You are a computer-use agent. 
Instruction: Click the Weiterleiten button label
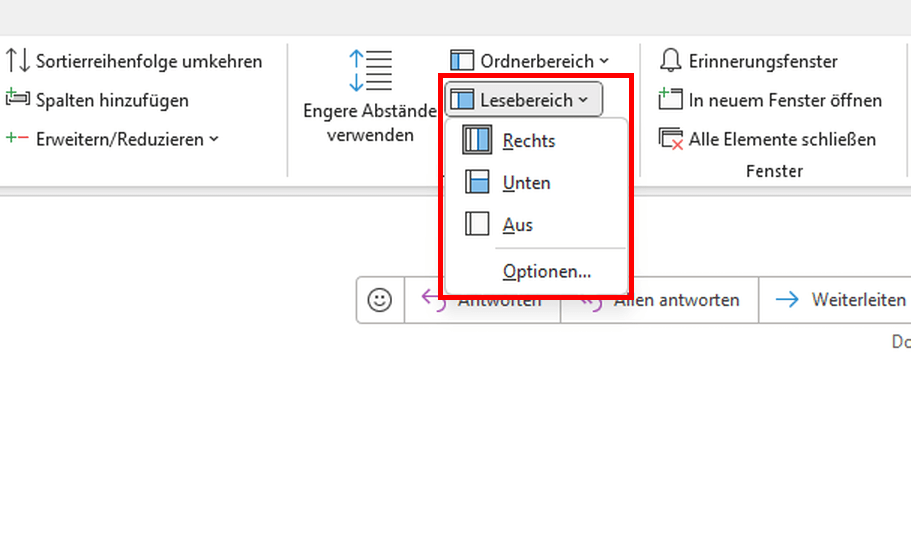point(859,300)
